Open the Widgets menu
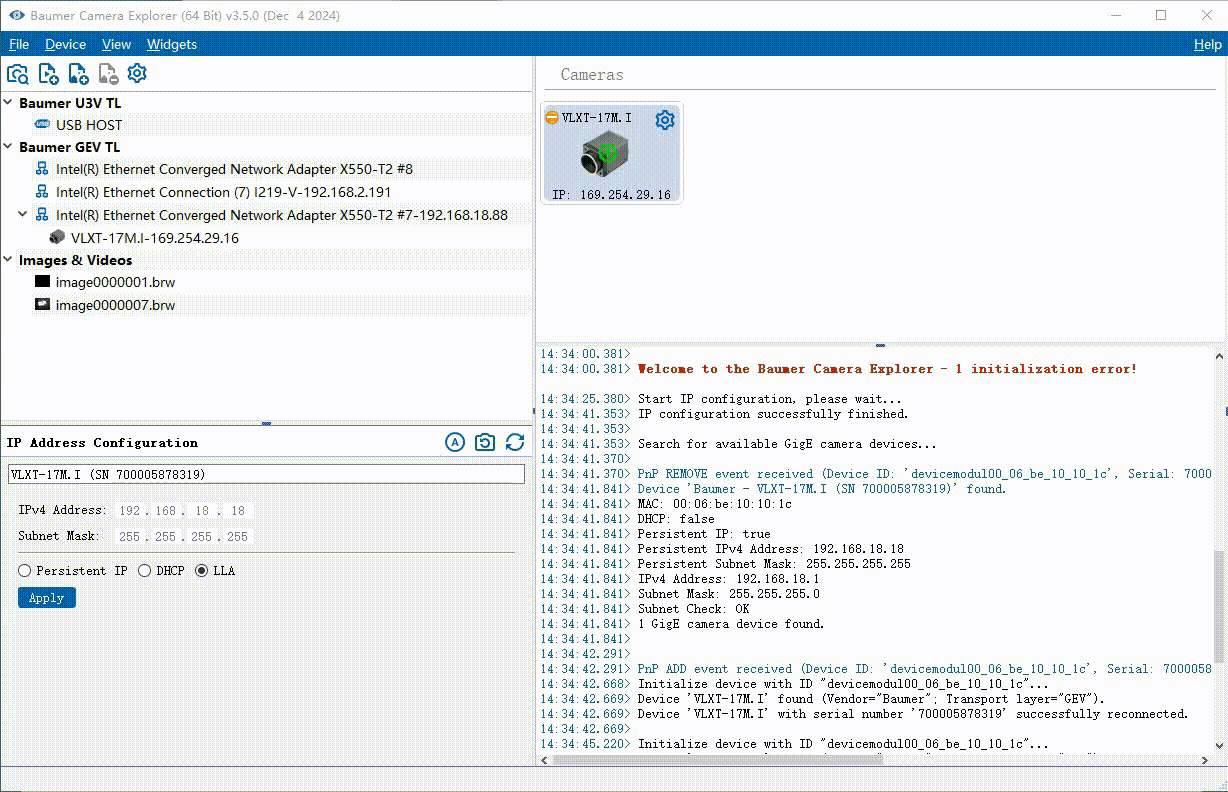 [172, 44]
